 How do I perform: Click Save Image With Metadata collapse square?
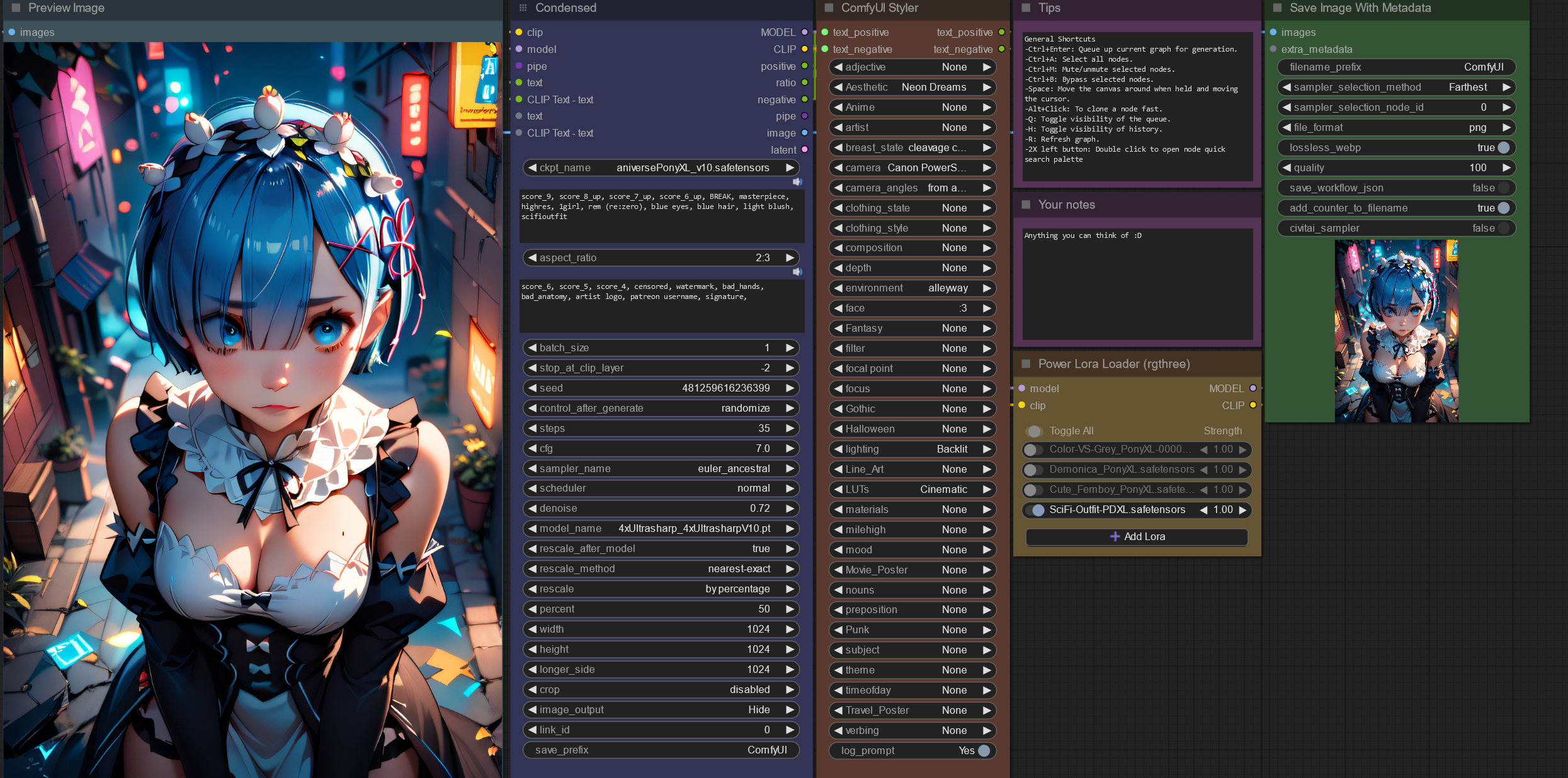[x=1277, y=8]
